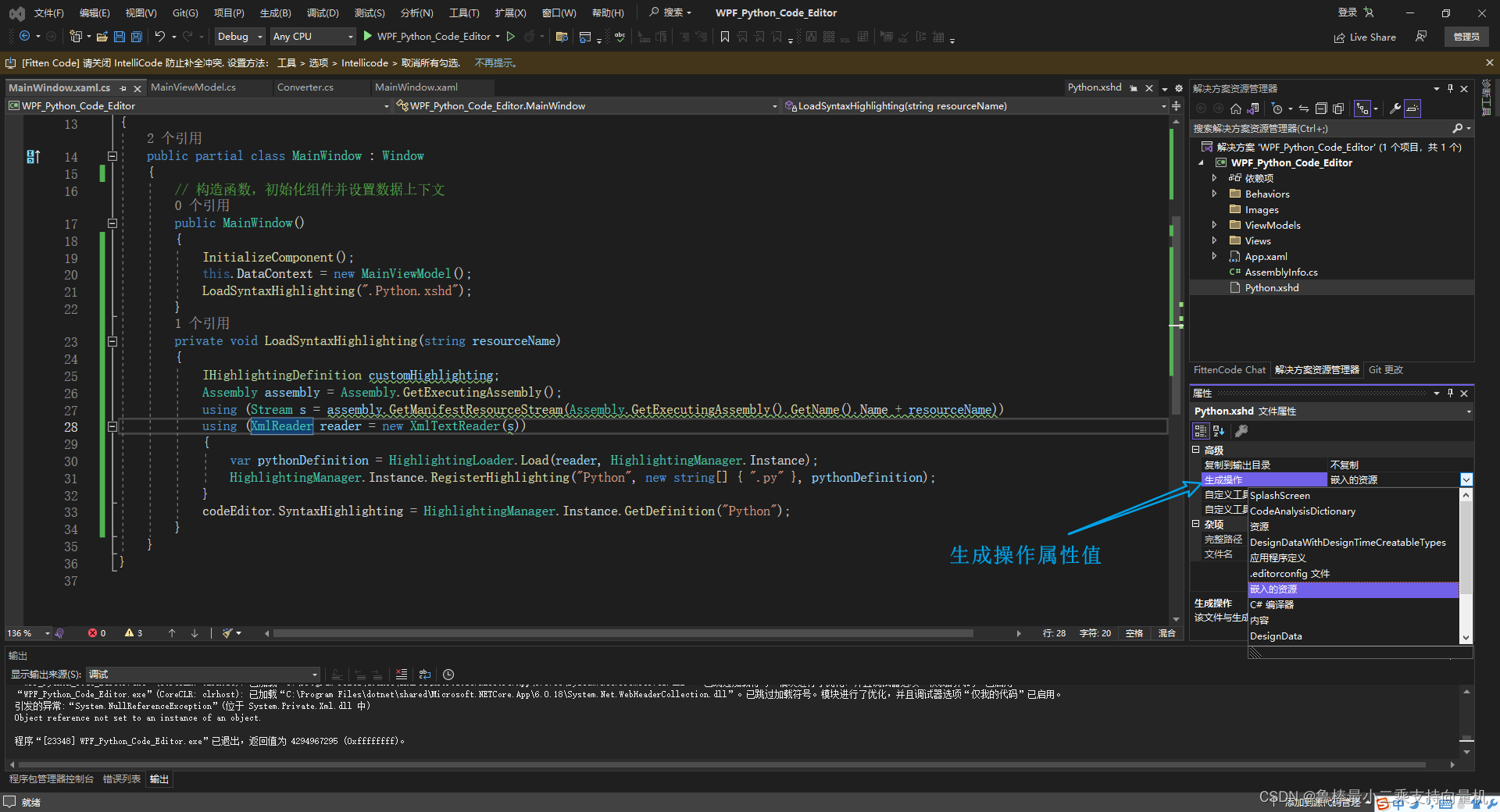Expand the Behaviors folder
Viewport: 1500px width, 812px height.
1214,194
